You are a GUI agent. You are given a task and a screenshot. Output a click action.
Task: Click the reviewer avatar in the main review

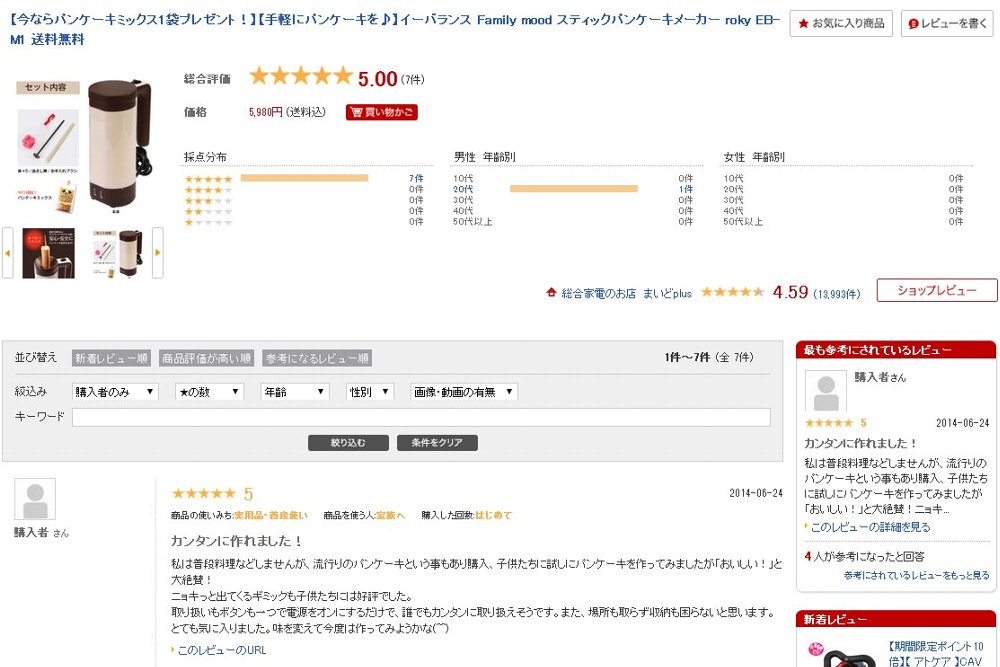tap(35, 499)
